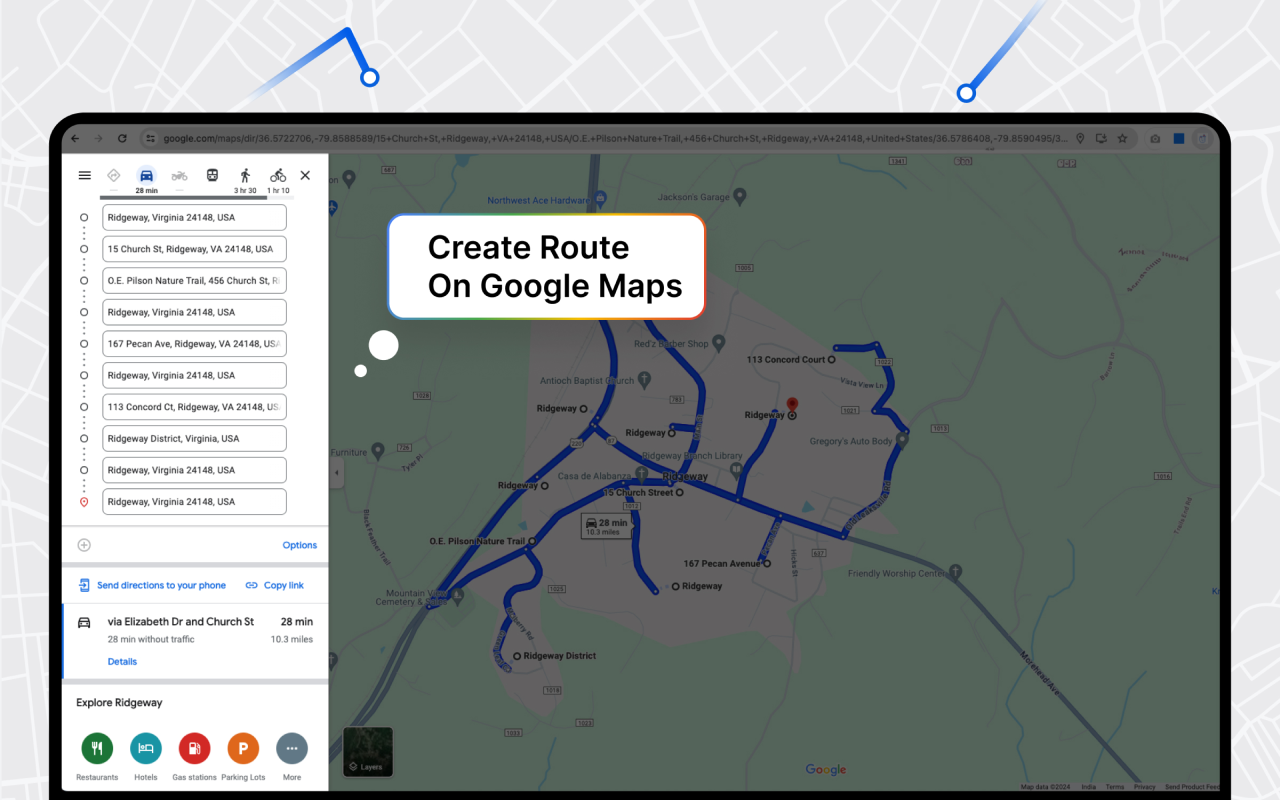The width and height of the screenshot is (1280, 800).
Task: Edit the 113 Concord Ct destination field
Action: [x=194, y=407]
